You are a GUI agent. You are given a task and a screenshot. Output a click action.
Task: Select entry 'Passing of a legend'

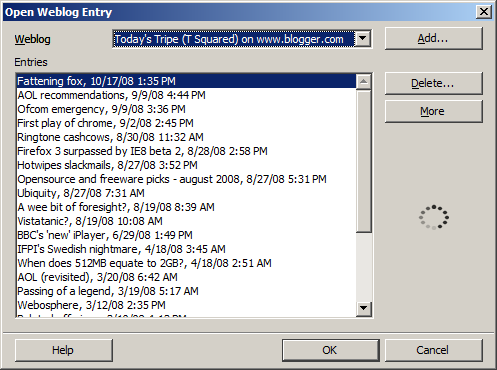click(186, 291)
